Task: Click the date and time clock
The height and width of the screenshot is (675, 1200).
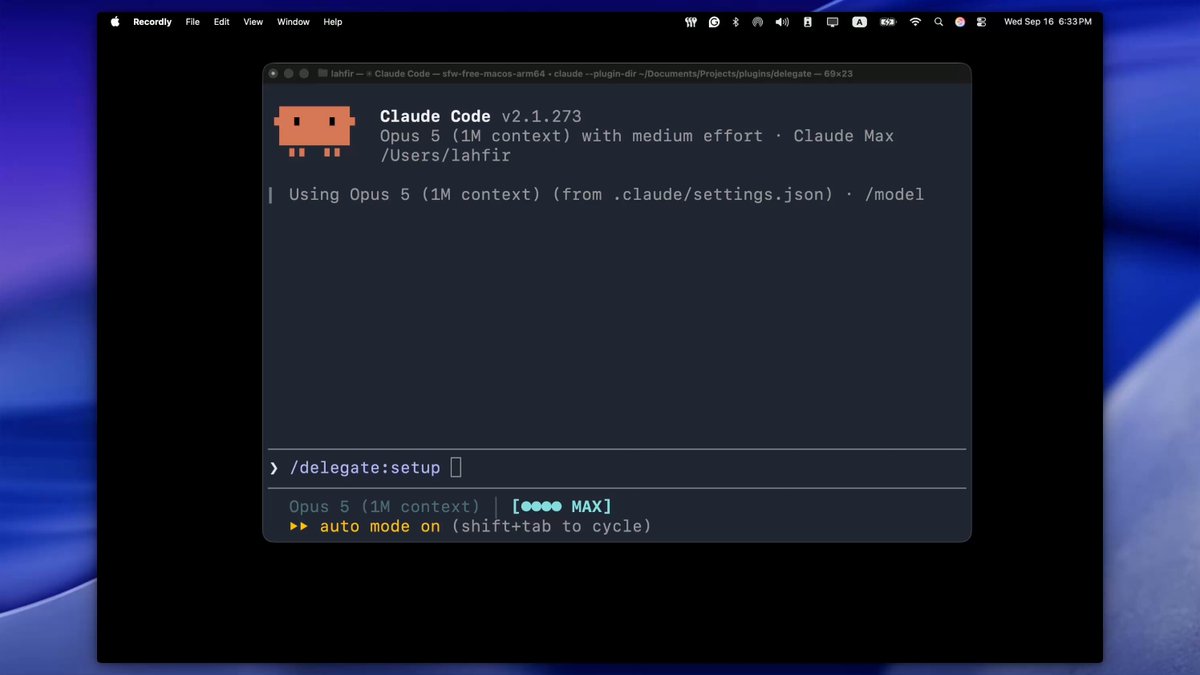Action: coord(1047,22)
